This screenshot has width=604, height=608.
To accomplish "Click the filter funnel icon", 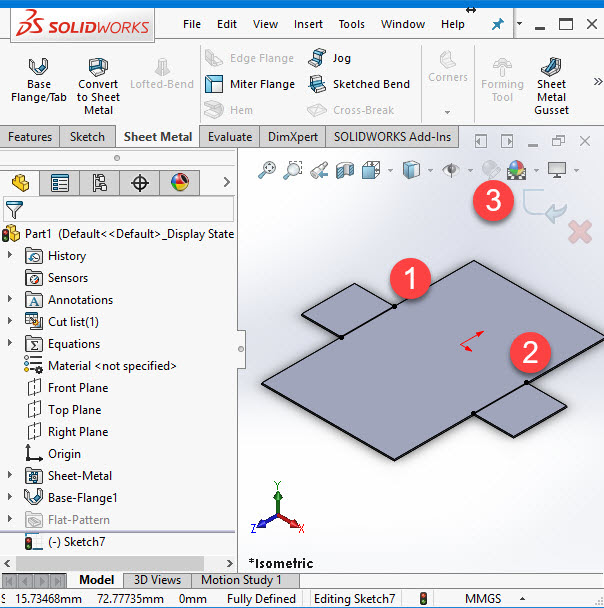I will (x=14, y=210).
